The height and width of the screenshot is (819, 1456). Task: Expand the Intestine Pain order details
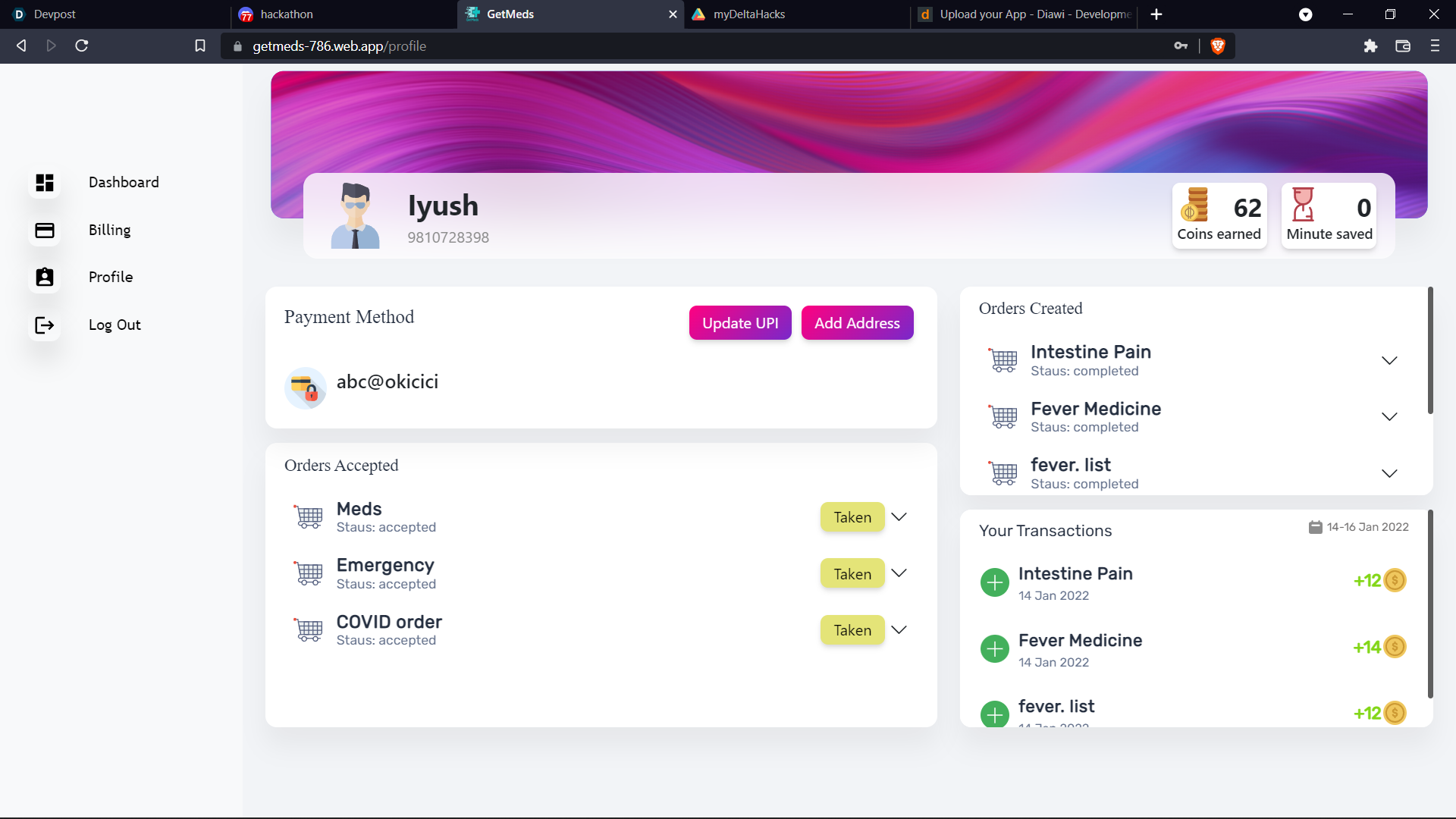point(1389,360)
